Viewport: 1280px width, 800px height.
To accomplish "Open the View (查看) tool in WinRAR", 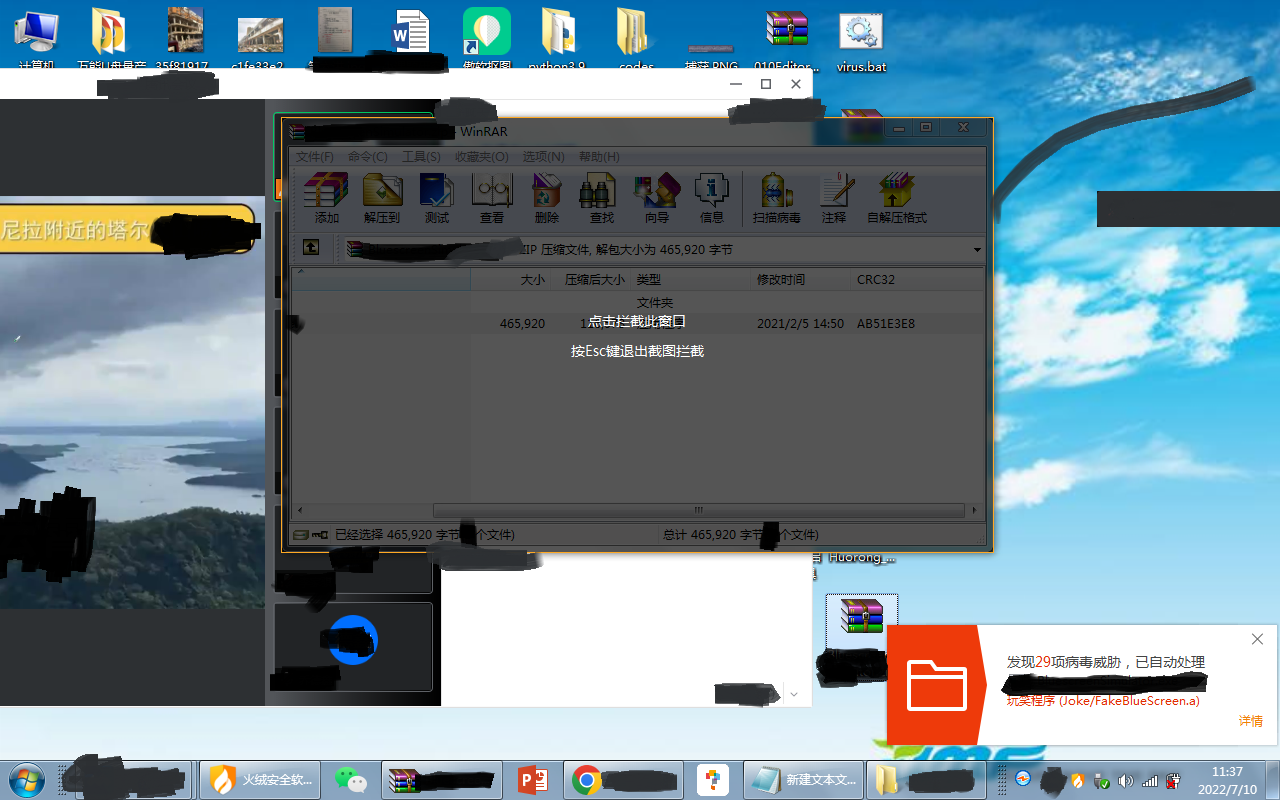I will pyautogui.click(x=492, y=197).
